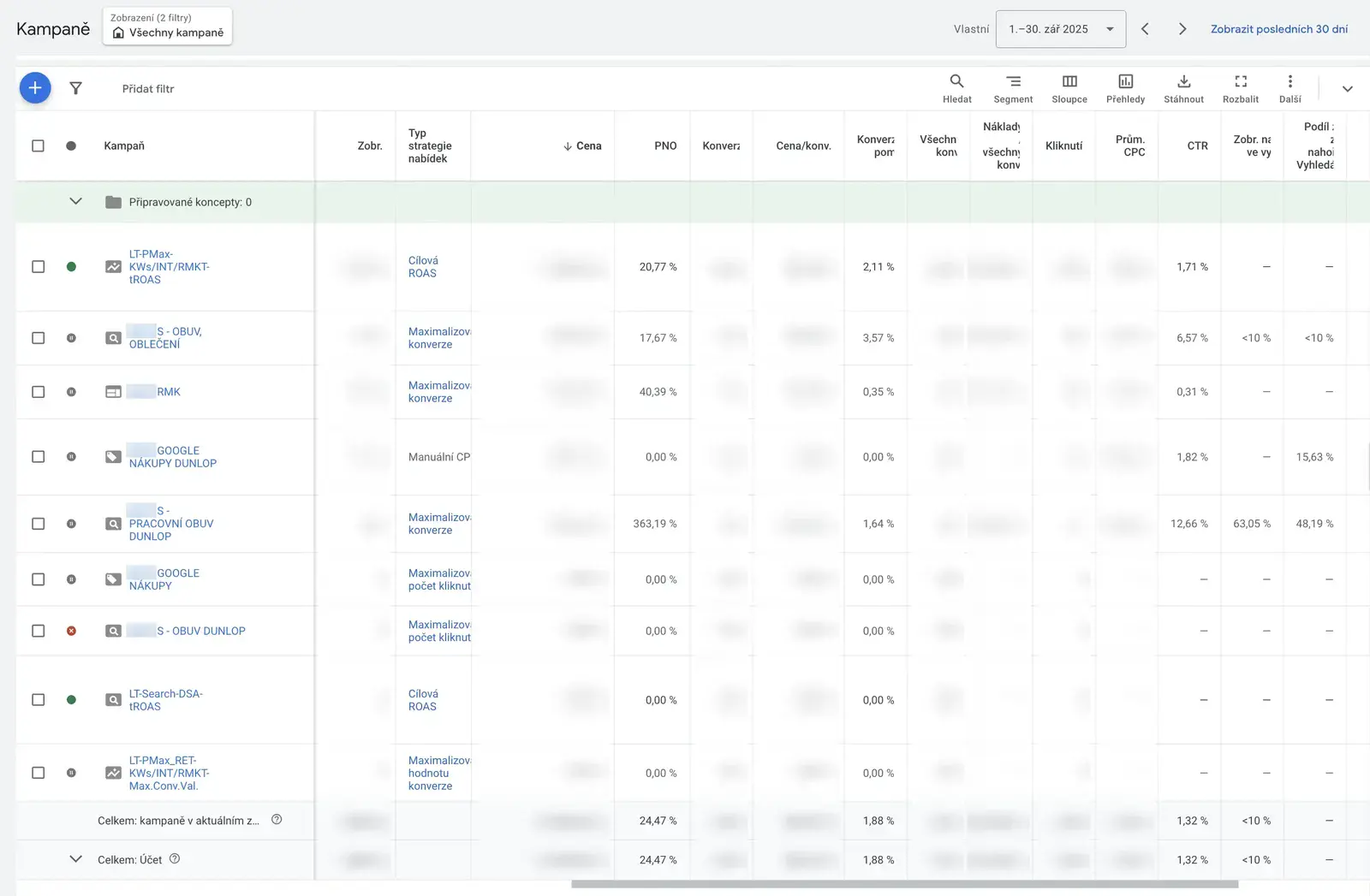Check the S - OBUV, OBLEČENÍ row checkbox
The width and height of the screenshot is (1370, 896).
[x=38, y=338]
